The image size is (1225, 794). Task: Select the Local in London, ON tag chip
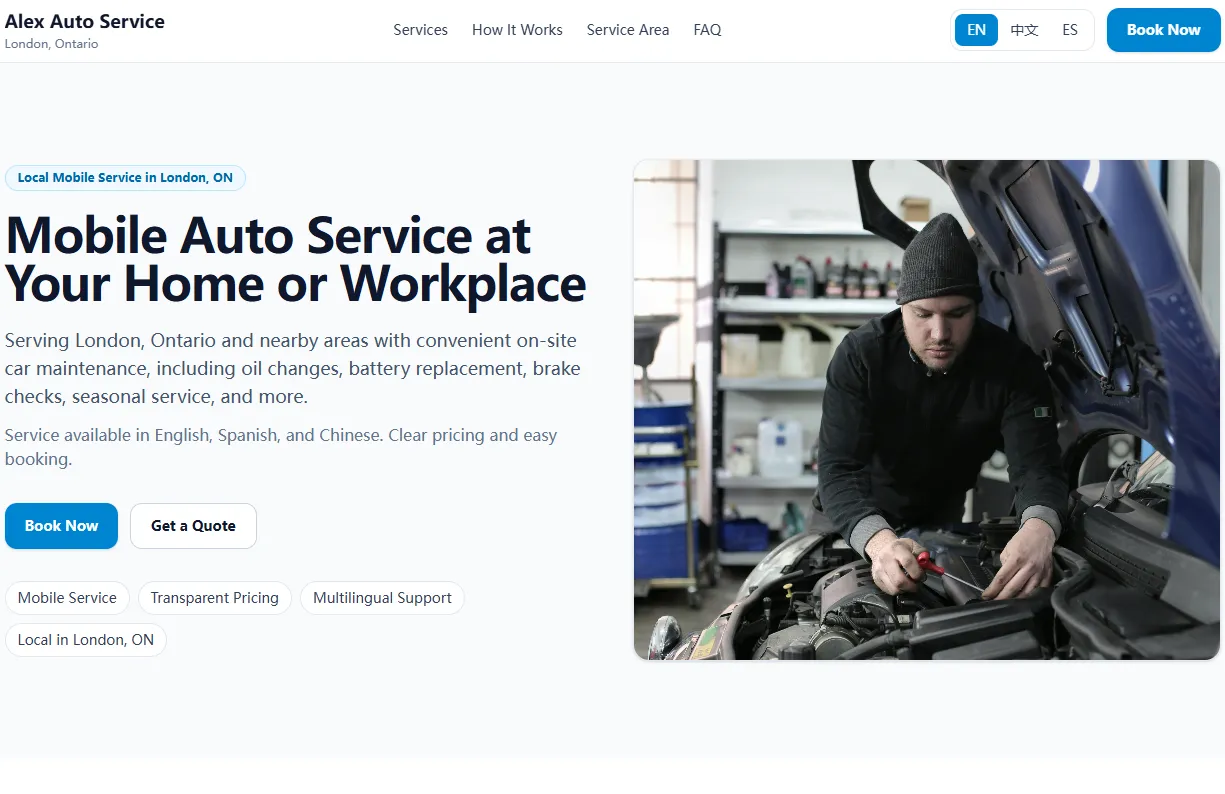86,639
